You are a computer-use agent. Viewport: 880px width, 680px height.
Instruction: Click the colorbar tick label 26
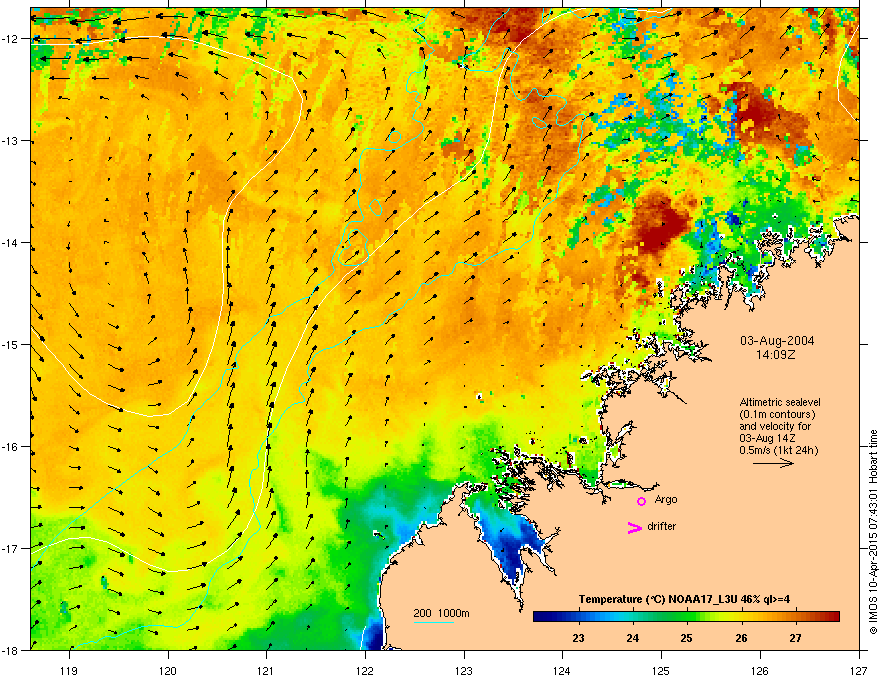point(741,638)
